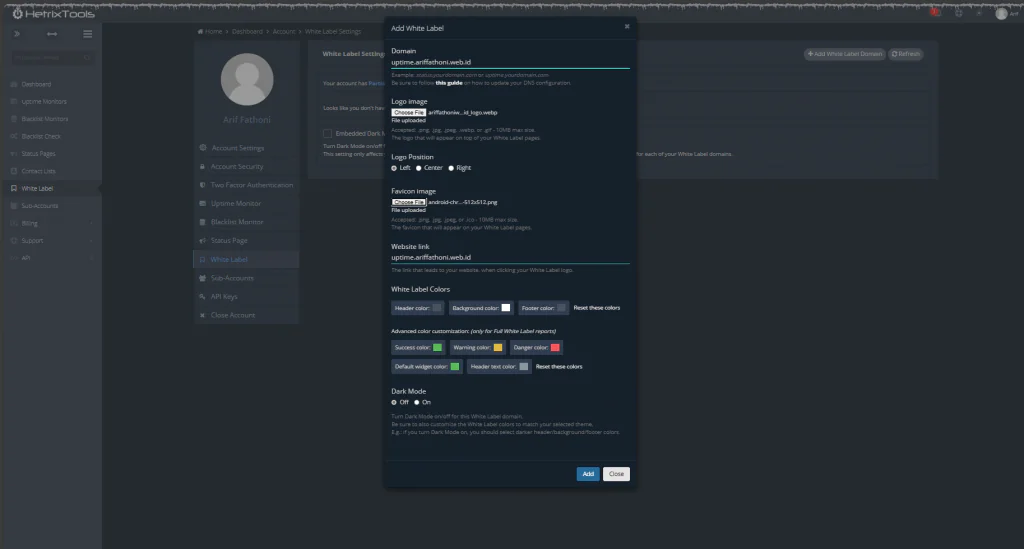Open the hamburger menu icon in sidebar
The height and width of the screenshot is (549, 1024).
pyautogui.click(x=88, y=34)
